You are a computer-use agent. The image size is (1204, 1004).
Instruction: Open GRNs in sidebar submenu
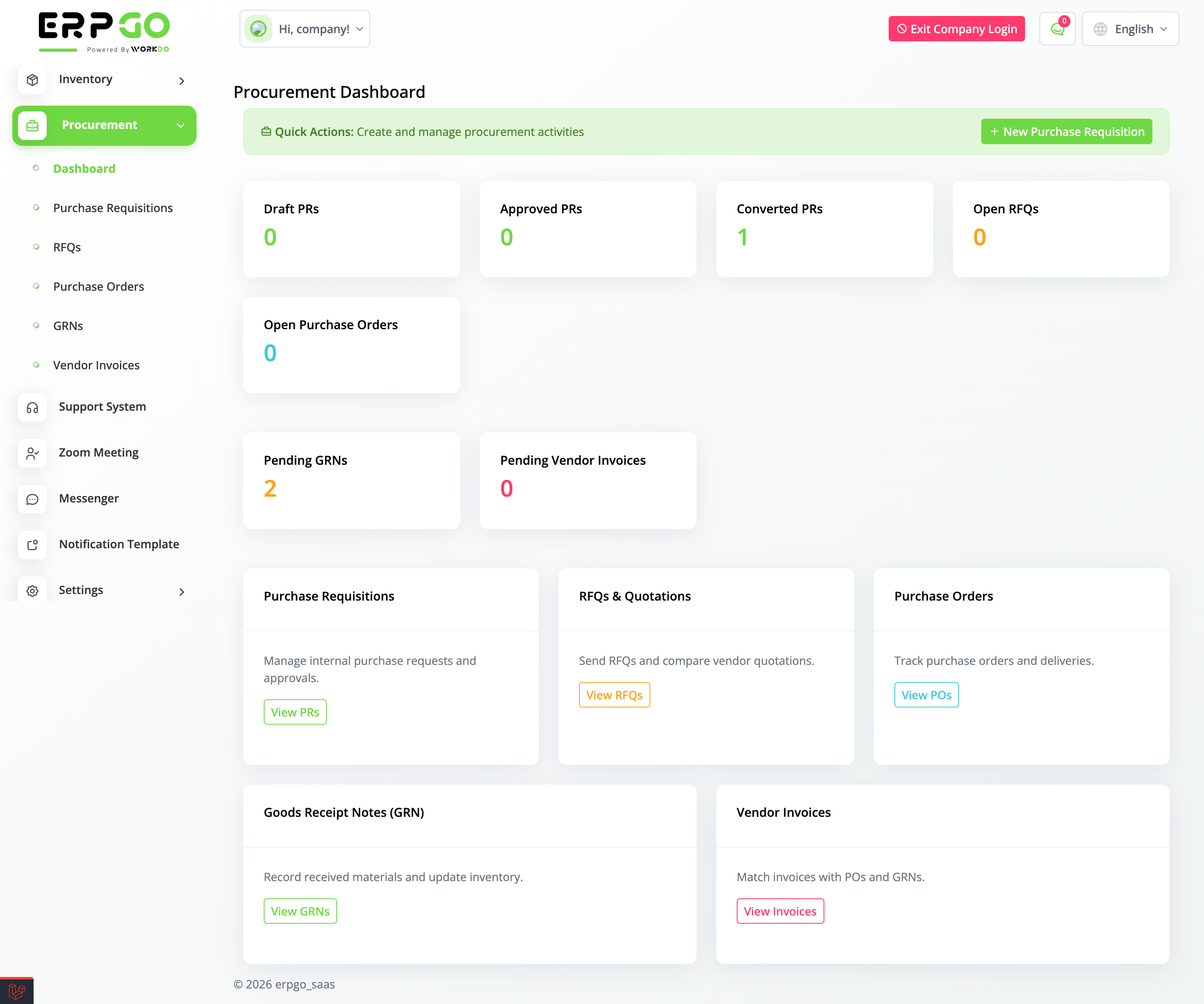pos(68,326)
